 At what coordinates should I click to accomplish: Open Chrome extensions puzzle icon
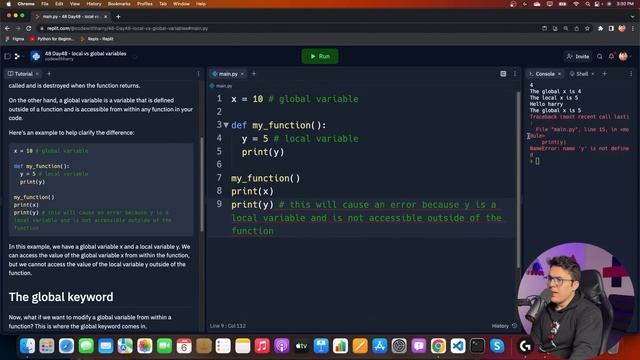click(x=600, y=28)
